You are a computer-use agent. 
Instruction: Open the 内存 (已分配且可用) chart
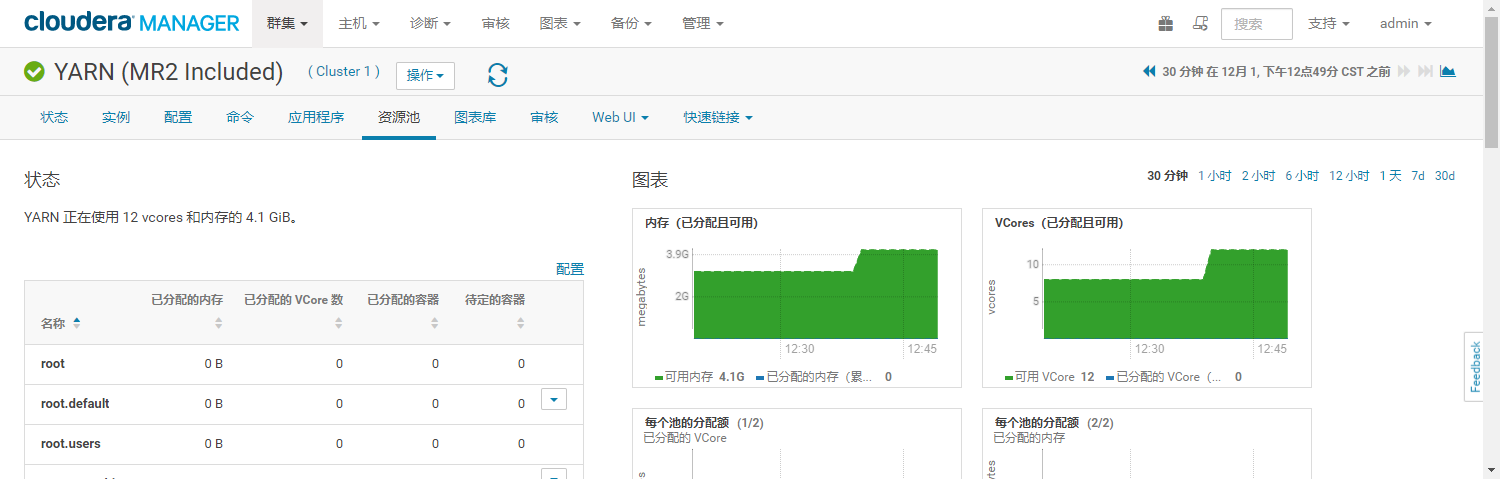point(796,298)
